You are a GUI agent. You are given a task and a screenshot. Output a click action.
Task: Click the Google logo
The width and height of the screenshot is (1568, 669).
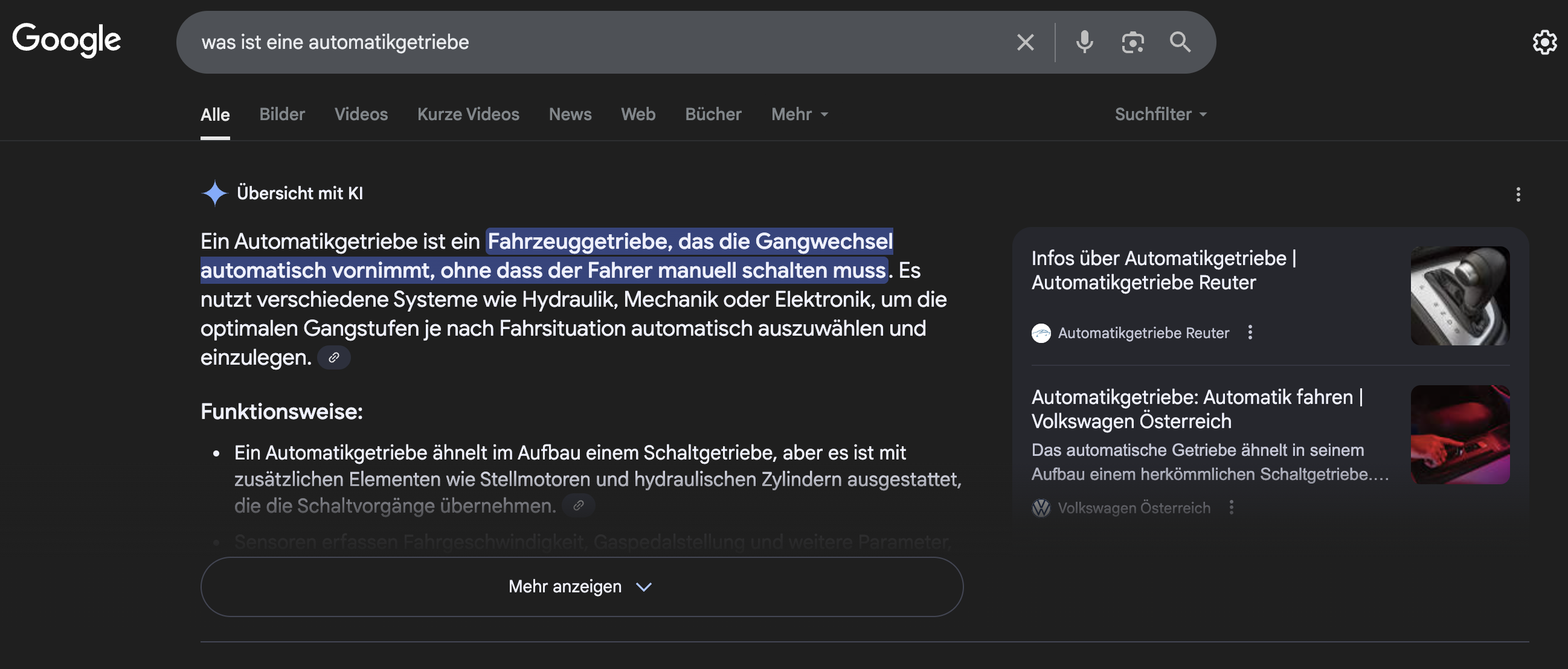tap(66, 40)
